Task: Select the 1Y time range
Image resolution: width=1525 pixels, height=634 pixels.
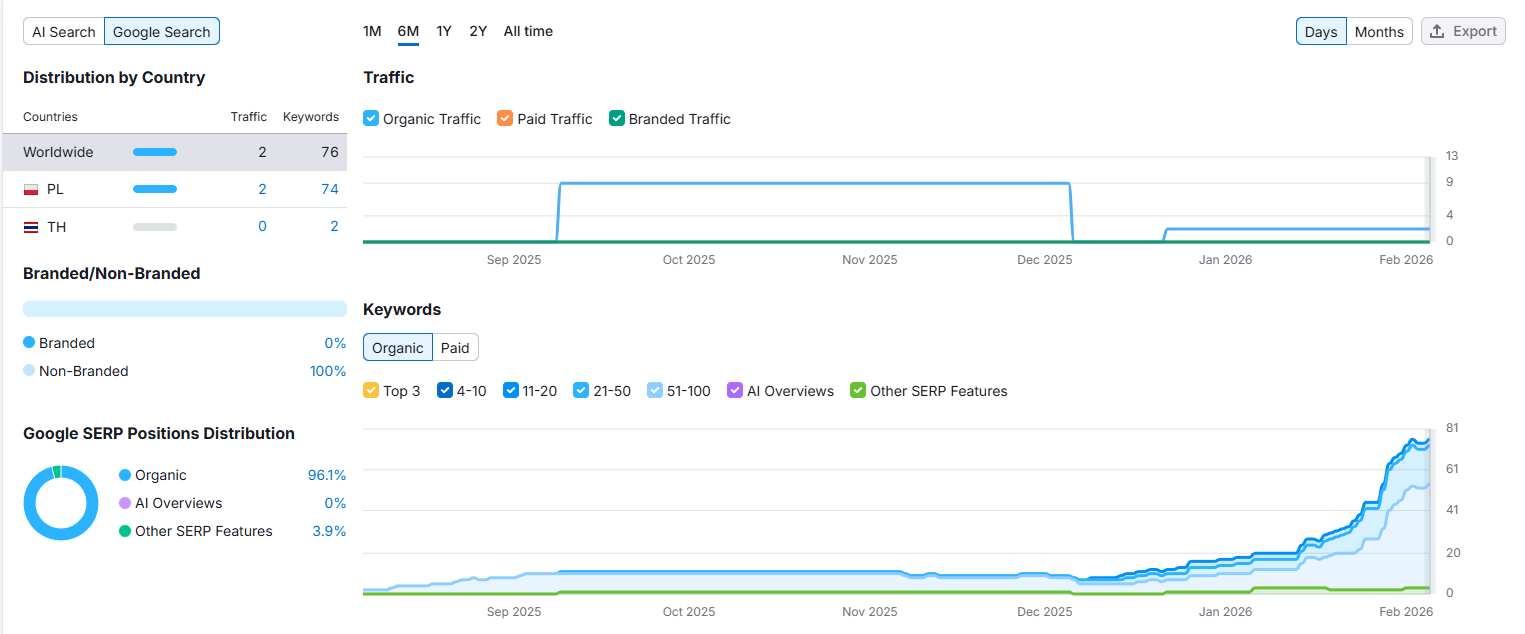Action: click(443, 31)
